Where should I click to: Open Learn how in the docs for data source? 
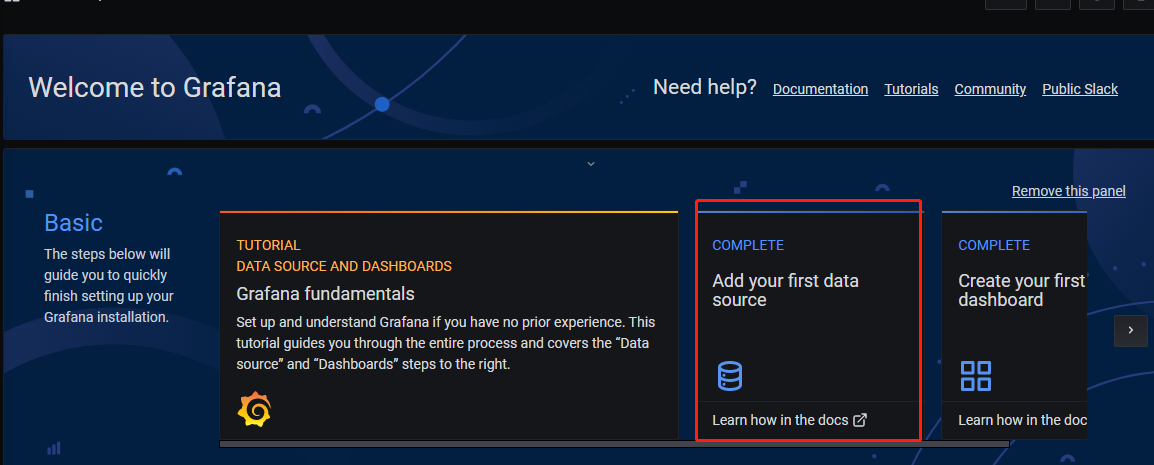780,420
